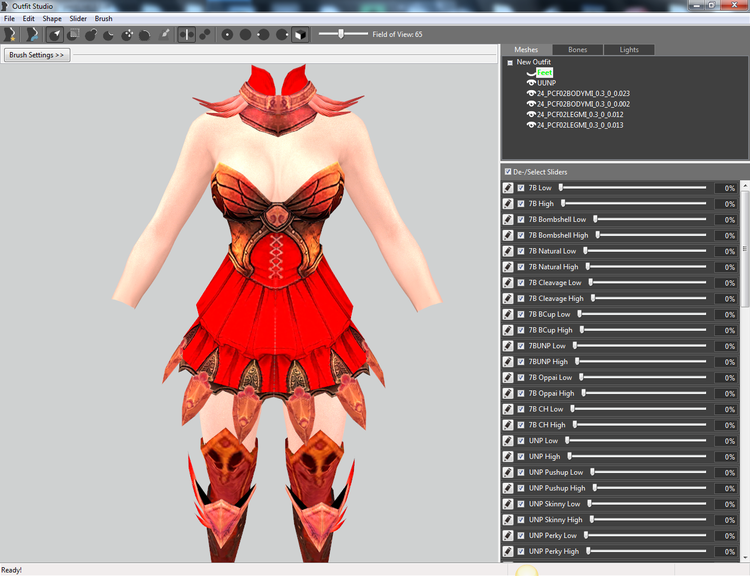This screenshot has width=750, height=576.
Task: Hide the UUNP mesh eye icon
Action: point(530,83)
